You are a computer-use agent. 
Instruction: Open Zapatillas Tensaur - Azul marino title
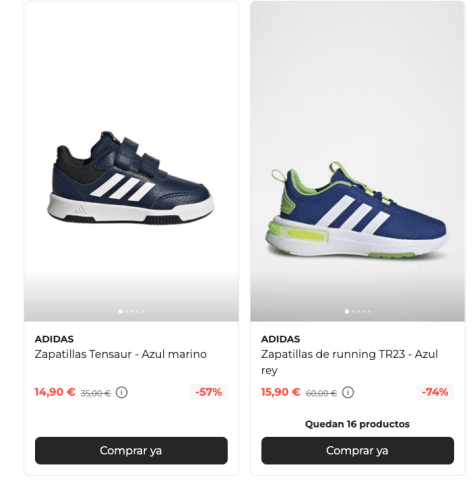121,354
